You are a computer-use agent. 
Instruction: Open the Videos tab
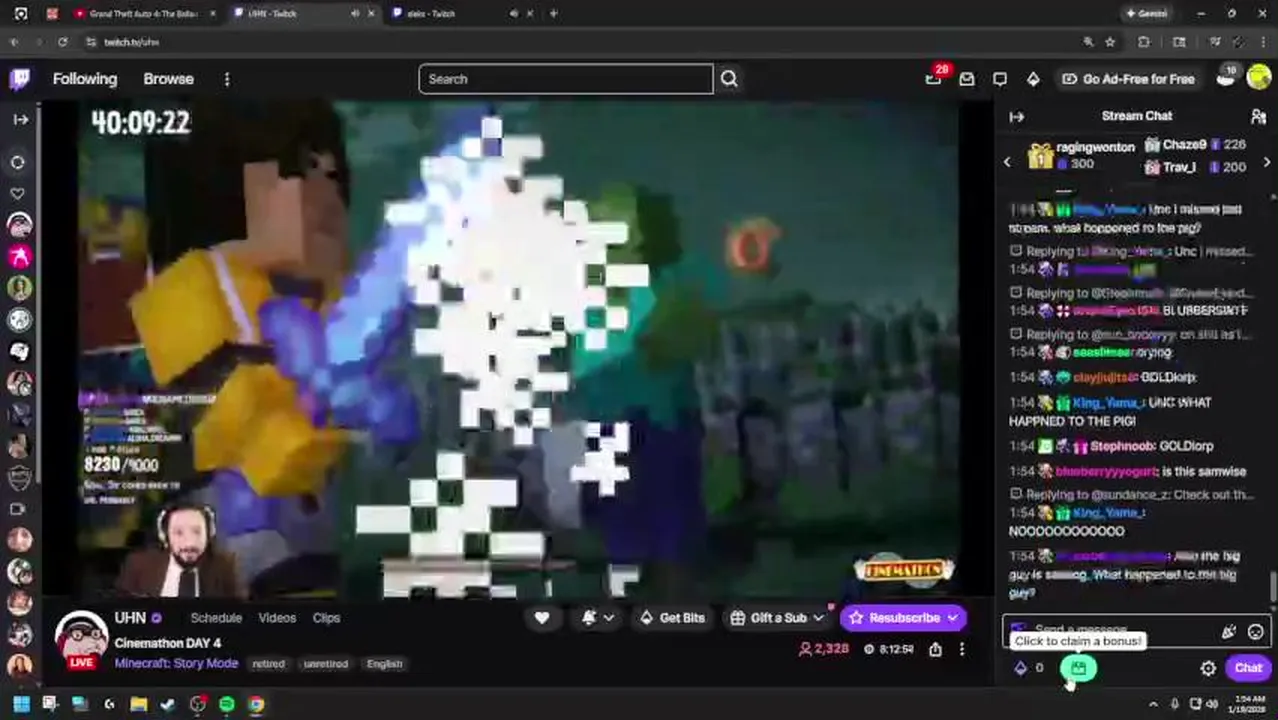pos(277,618)
